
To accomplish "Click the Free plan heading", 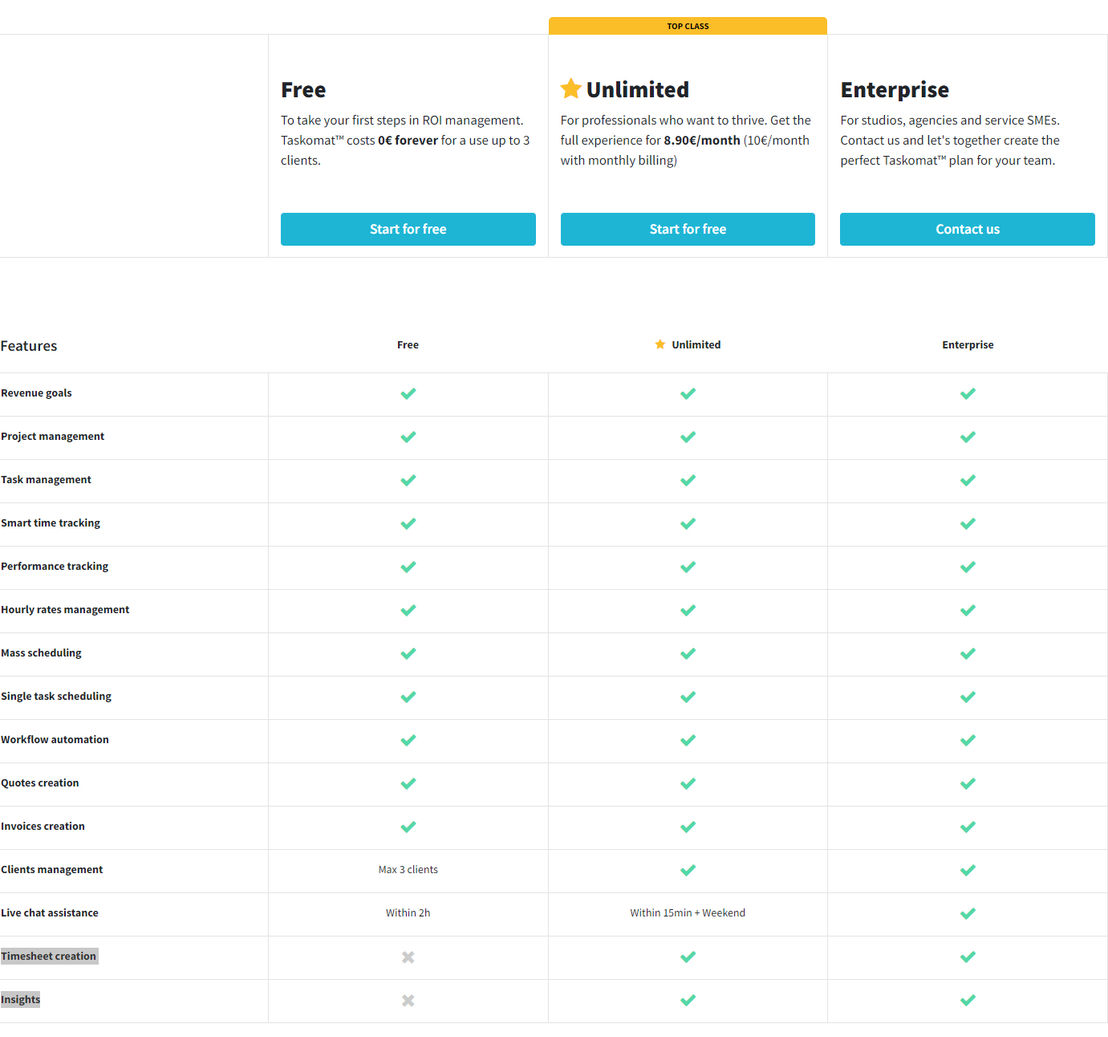I will tap(303, 90).
